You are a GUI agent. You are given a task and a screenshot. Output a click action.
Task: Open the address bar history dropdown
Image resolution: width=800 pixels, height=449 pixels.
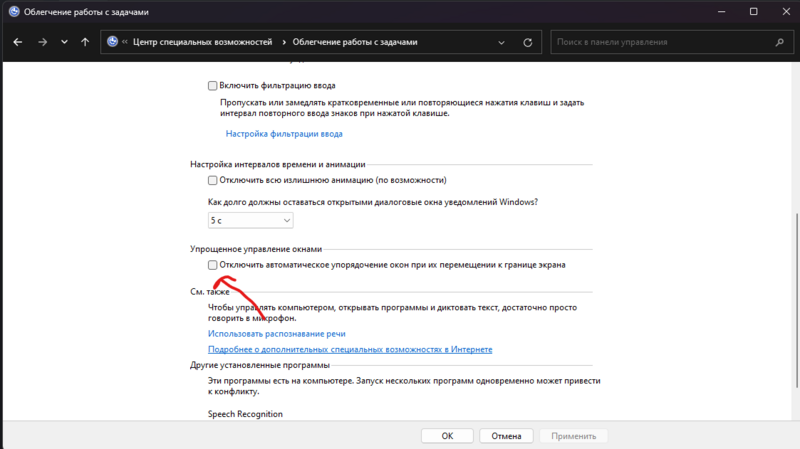pos(502,43)
